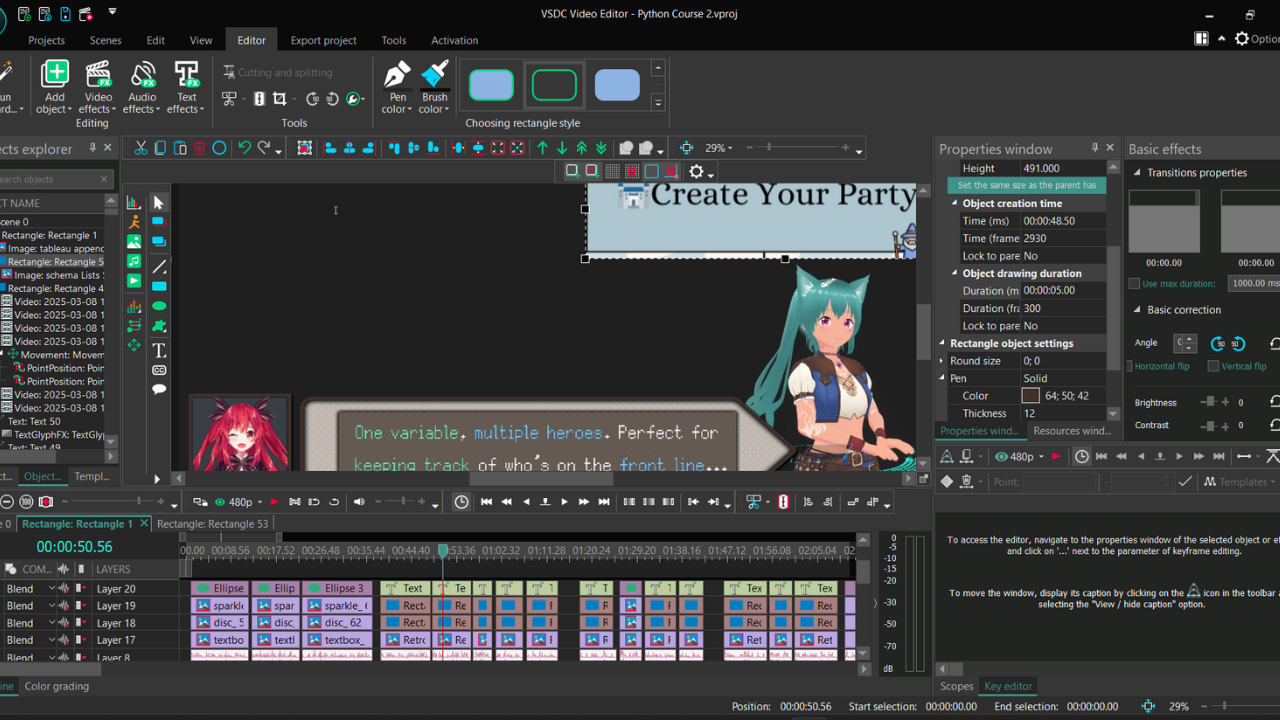1280x720 pixels.
Task: Toggle the Layer 19 audio waveform icon
Action: [64, 606]
